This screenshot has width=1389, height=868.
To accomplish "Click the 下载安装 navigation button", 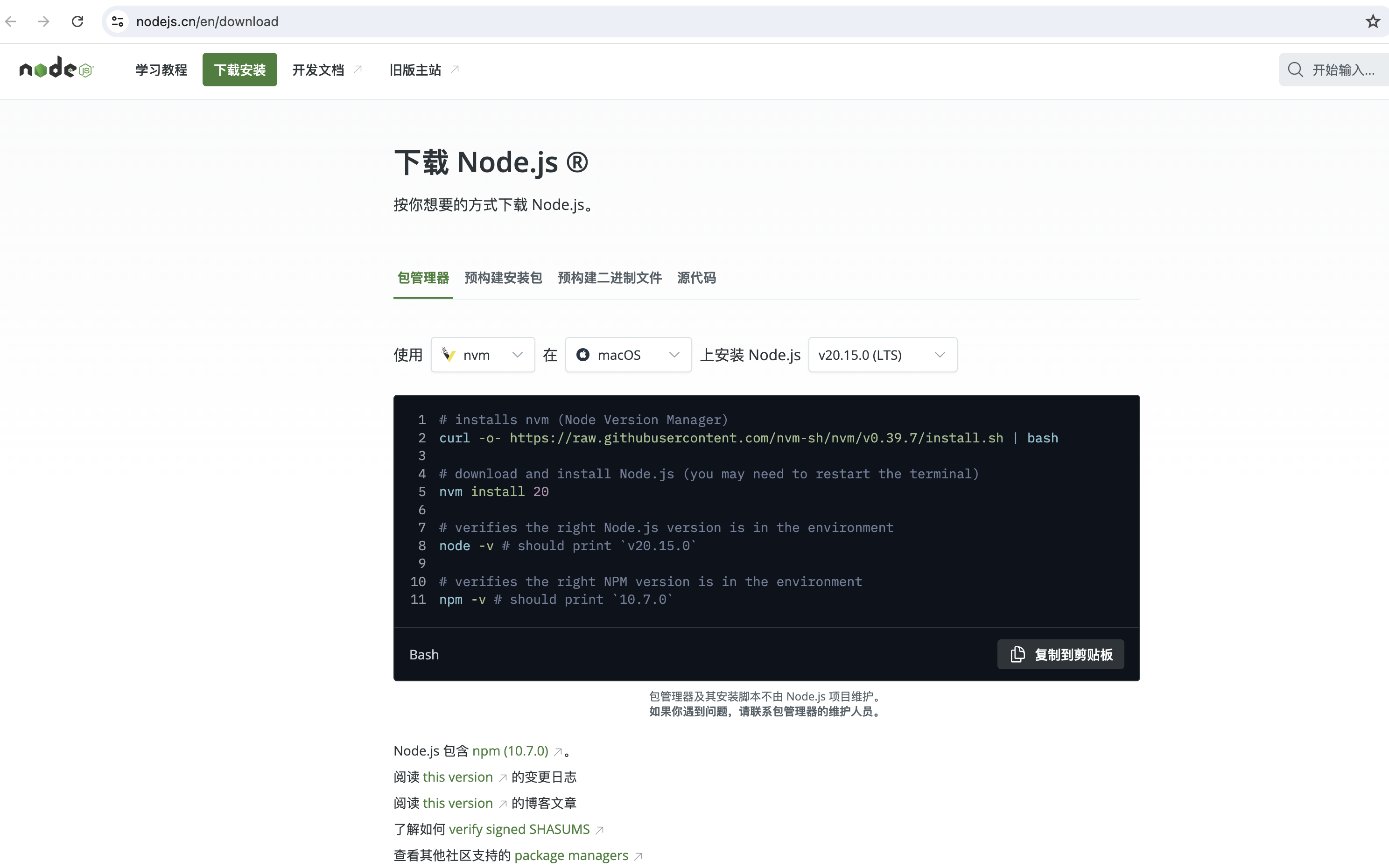I will (239, 70).
